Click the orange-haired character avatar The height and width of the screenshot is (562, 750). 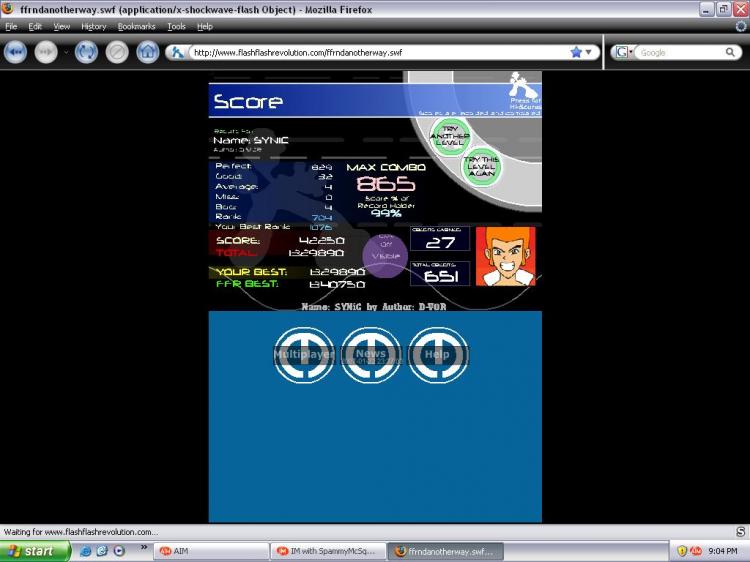coord(506,256)
